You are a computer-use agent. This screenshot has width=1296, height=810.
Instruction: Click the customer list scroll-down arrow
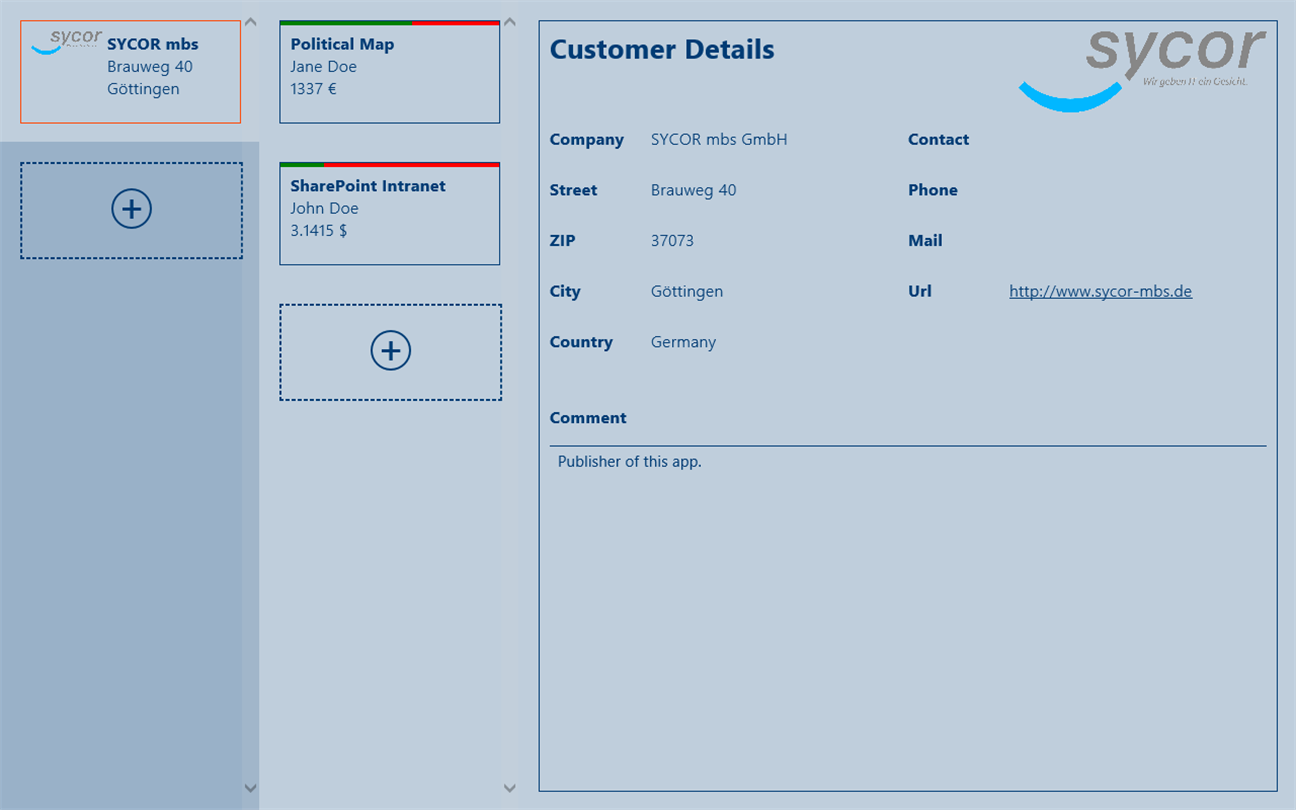pos(250,788)
